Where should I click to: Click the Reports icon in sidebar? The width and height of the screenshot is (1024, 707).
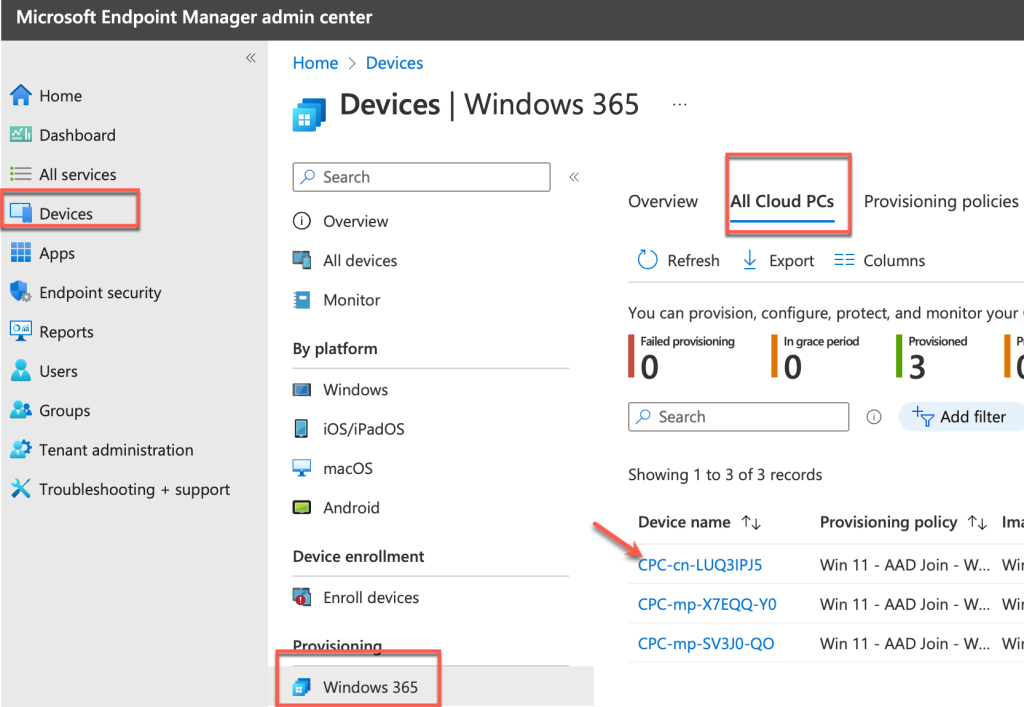pyautogui.click(x=21, y=330)
